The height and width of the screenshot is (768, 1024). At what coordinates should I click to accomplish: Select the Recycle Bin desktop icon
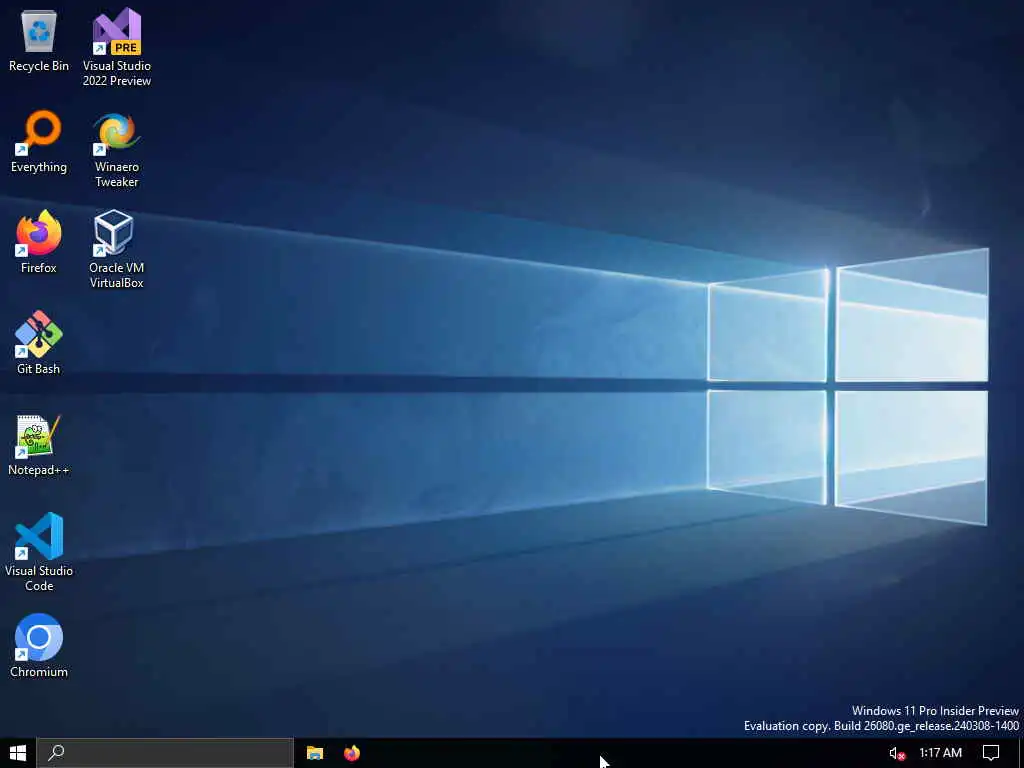pyautogui.click(x=39, y=40)
